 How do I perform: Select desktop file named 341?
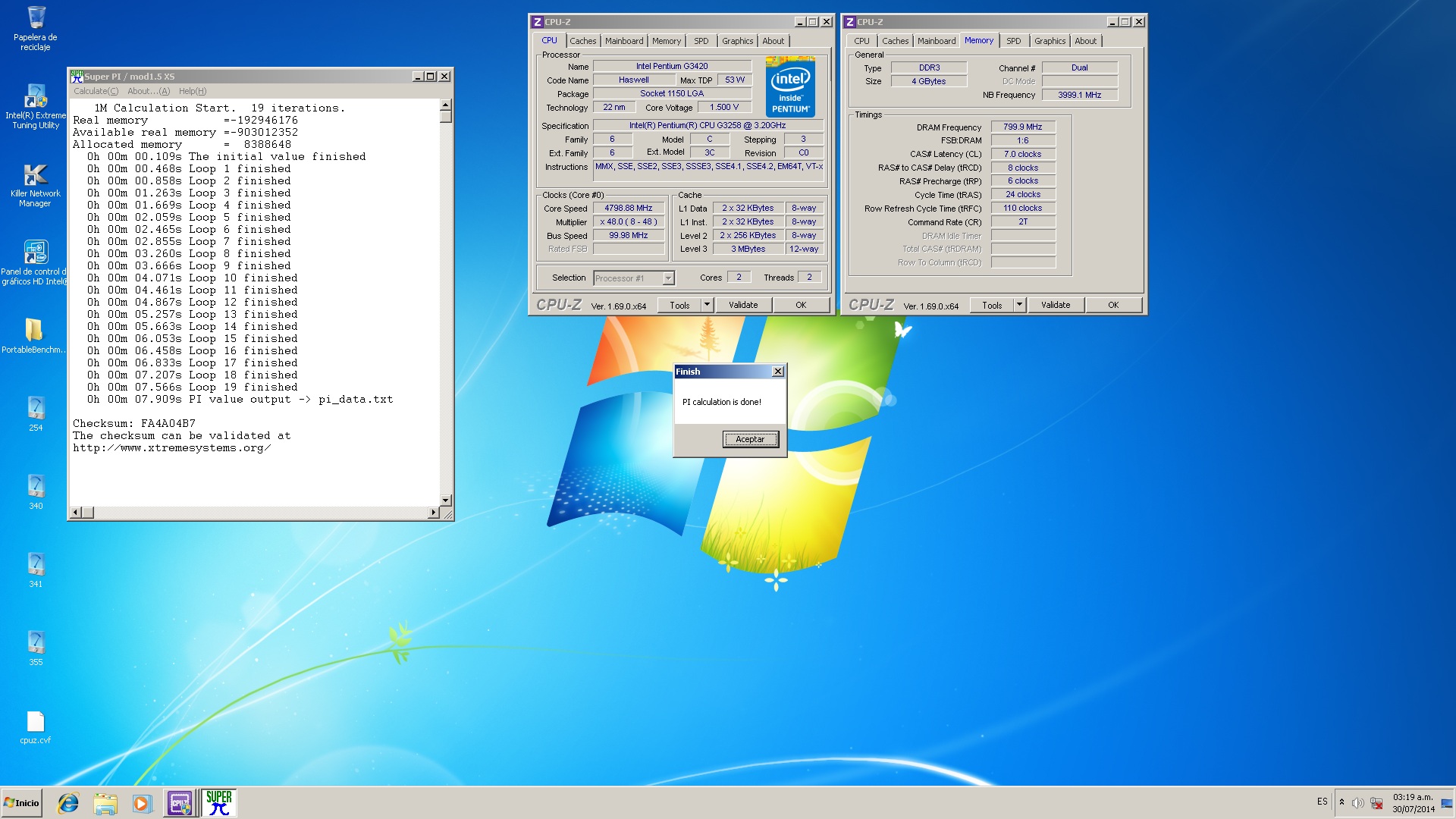[x=36, y=570]
